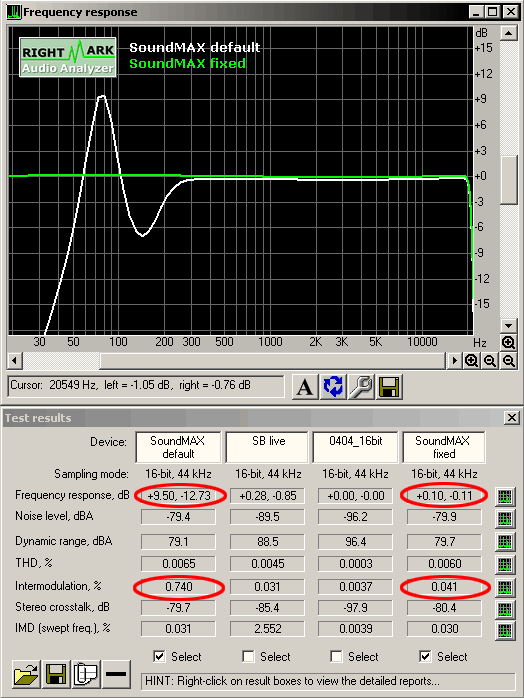Open Dynamic range graph icon

coord(505,542)
